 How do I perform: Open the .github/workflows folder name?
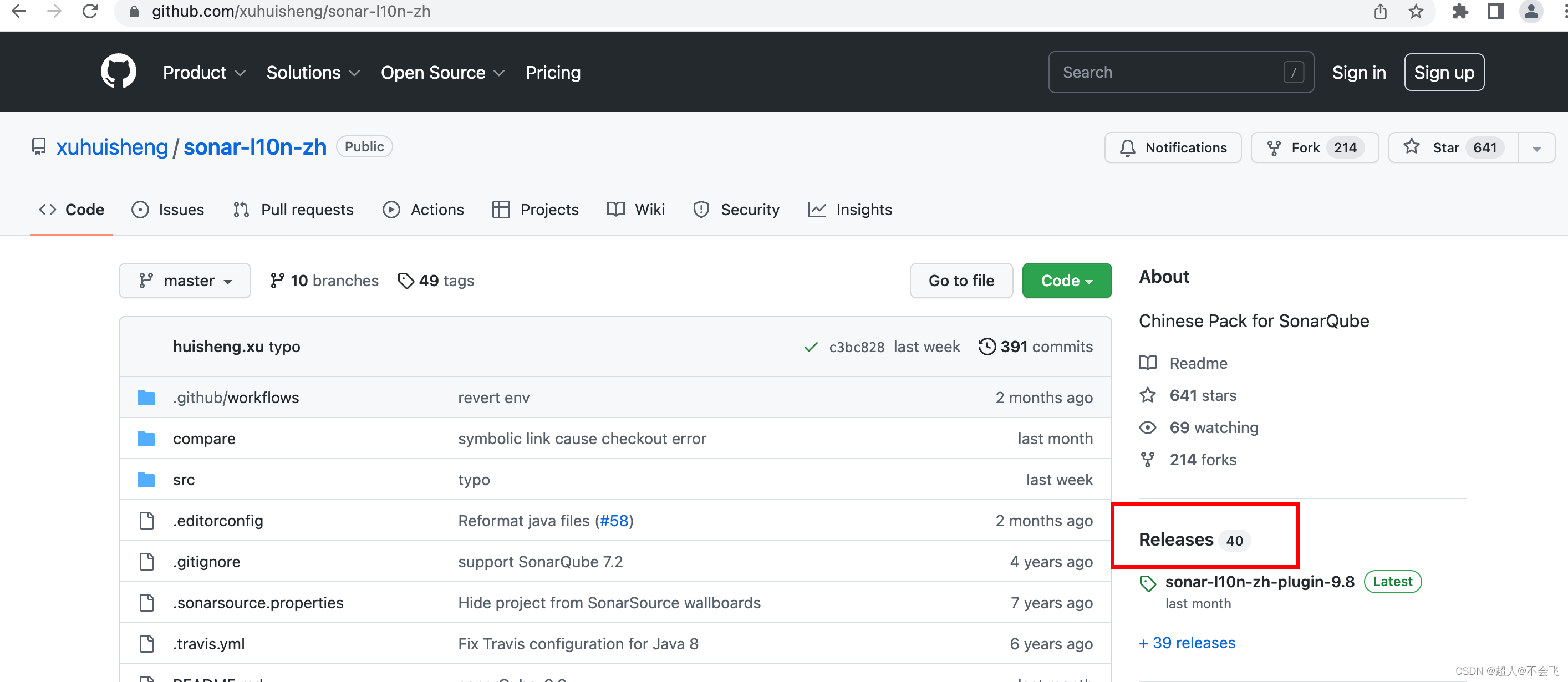(x=236, y=398)
